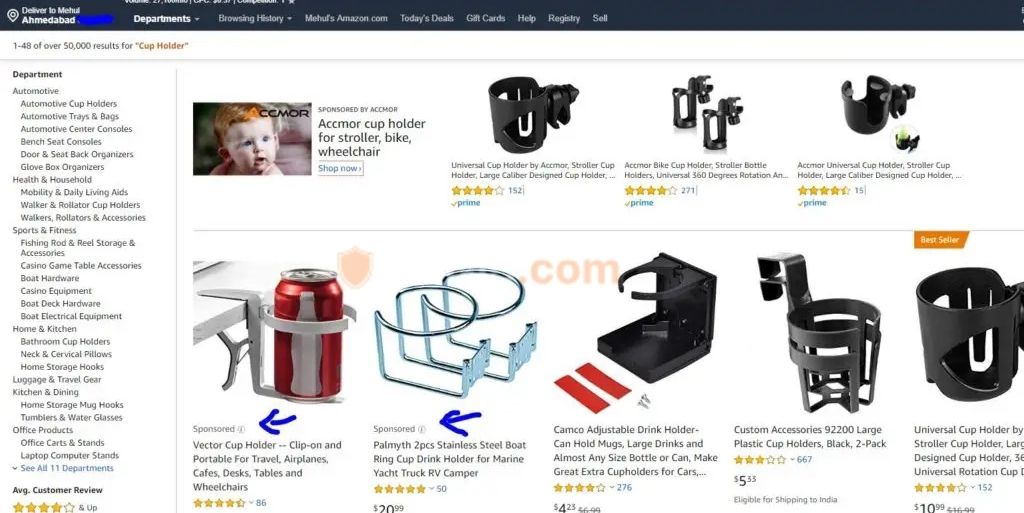Open rating dropdown next to 276 reviews
The width and height of the screenshot is (1024, 513).
612,488
